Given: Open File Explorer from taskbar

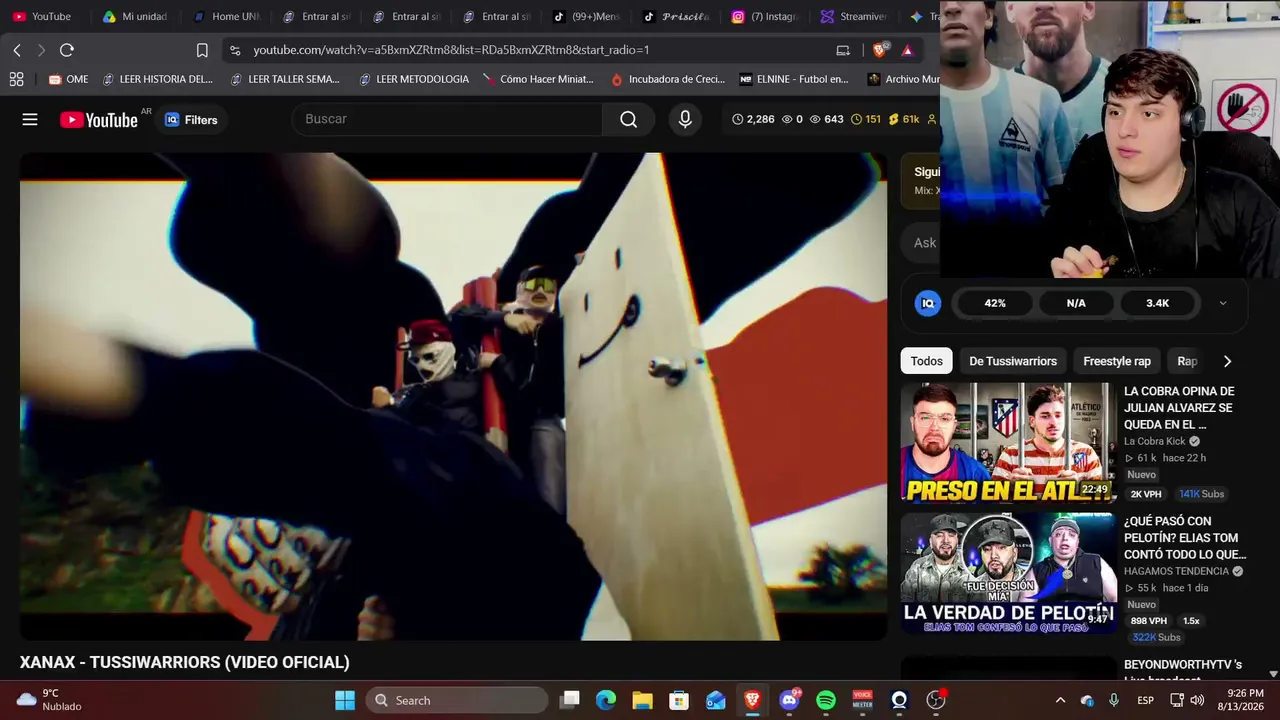Looking at the screenshot, I should 642,700.
